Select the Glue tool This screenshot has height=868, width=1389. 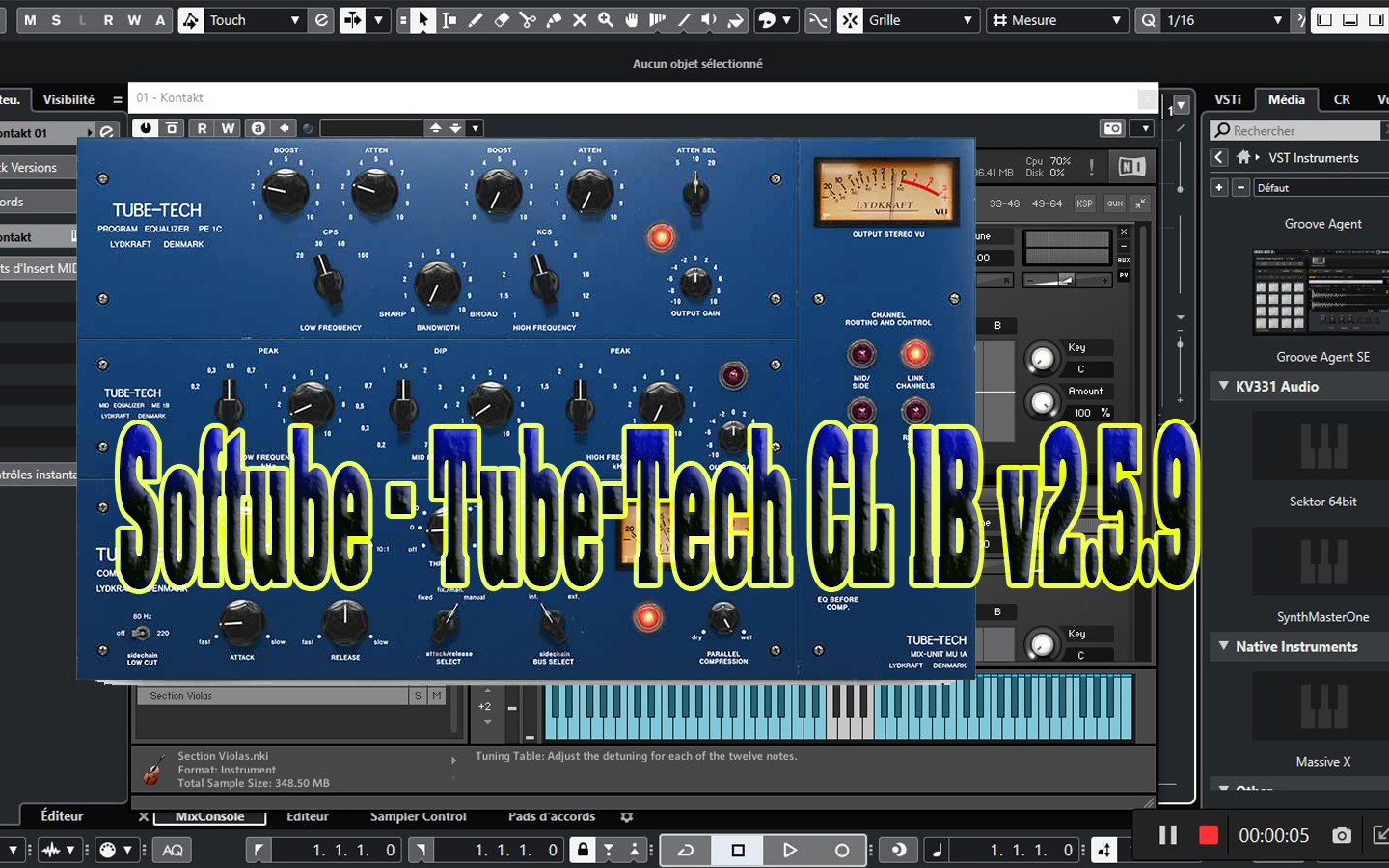tap(554, 20)
